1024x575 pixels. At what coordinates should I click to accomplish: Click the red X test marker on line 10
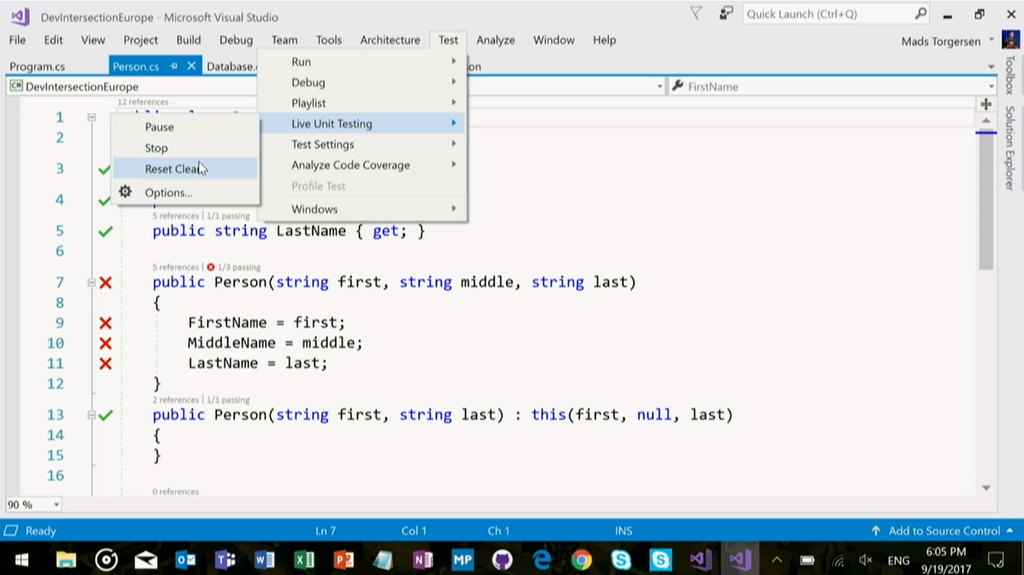[105, 343]
